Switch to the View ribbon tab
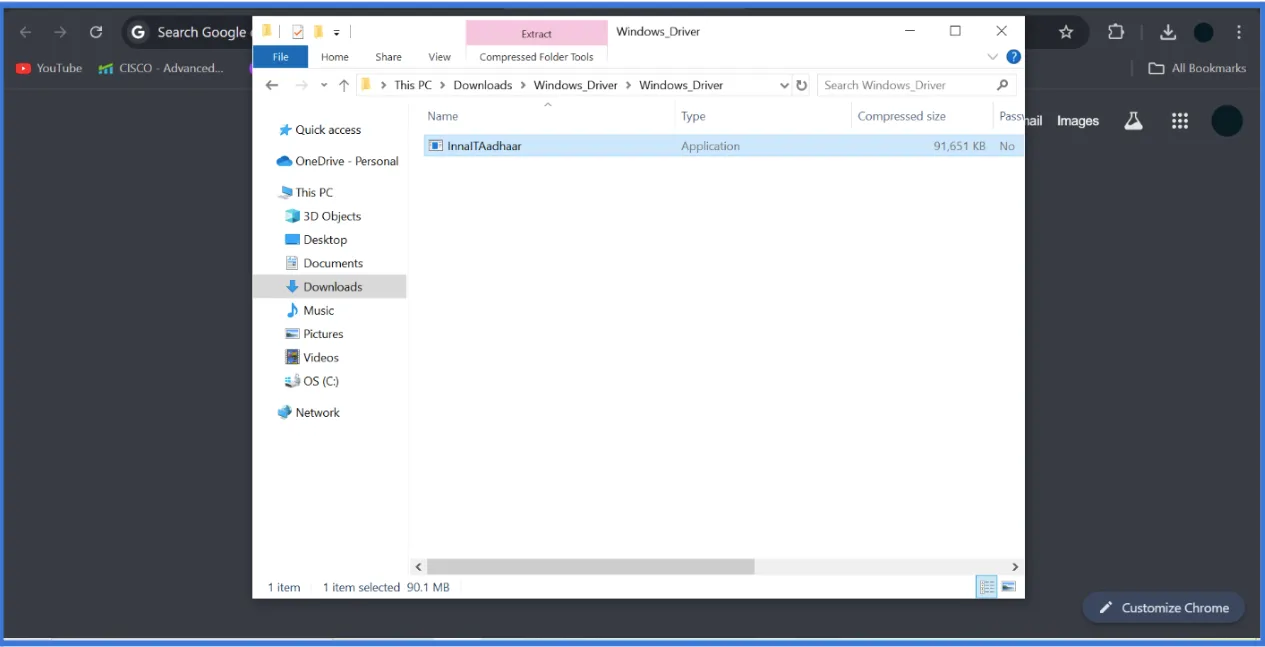Screen dimensions: 1265x647 tap(439, 57)
